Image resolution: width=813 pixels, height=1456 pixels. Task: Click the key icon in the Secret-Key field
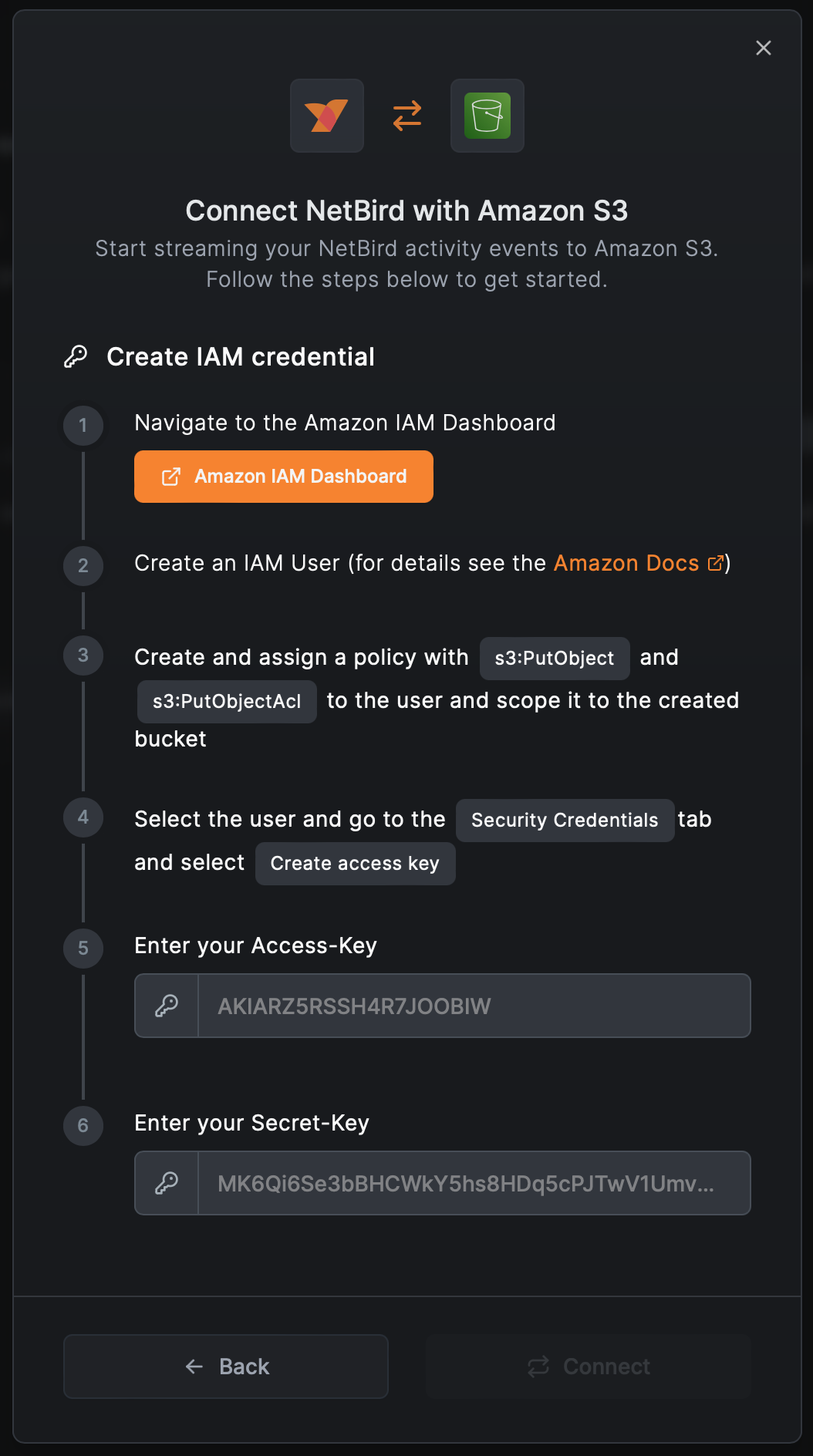(x=167, y=1182)
